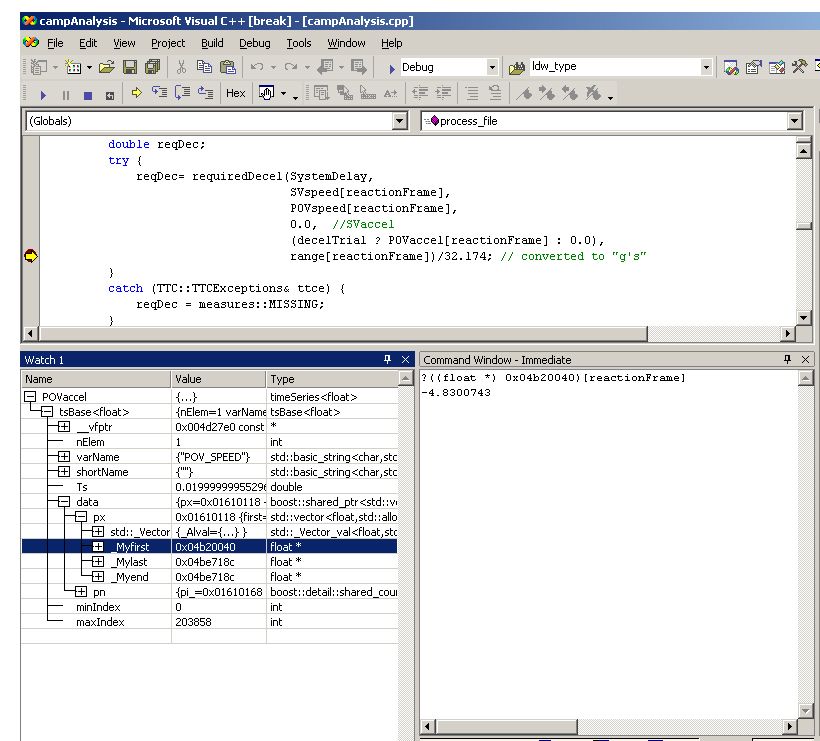This screenshot has height=741, width=820.
Task: Click the nElem watch row
Action: (209, 442)
